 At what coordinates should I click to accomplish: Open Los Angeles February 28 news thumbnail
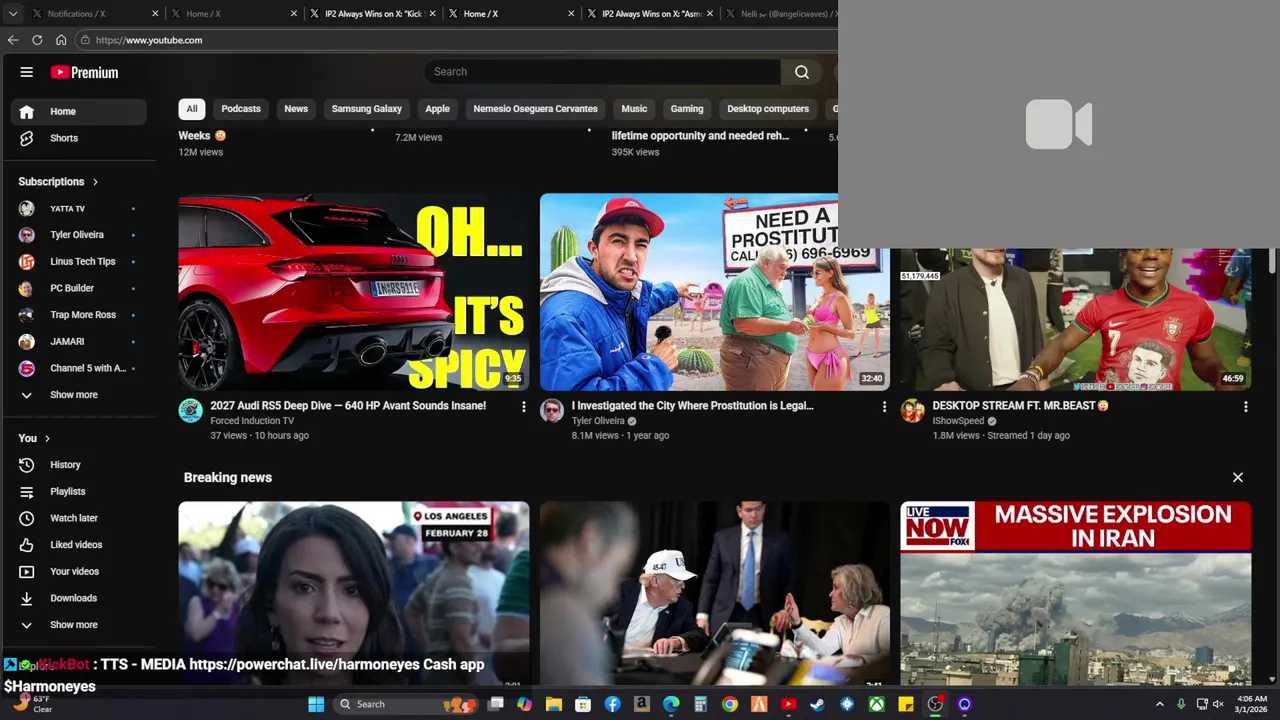pyautogui.click(x=354, y=594)
